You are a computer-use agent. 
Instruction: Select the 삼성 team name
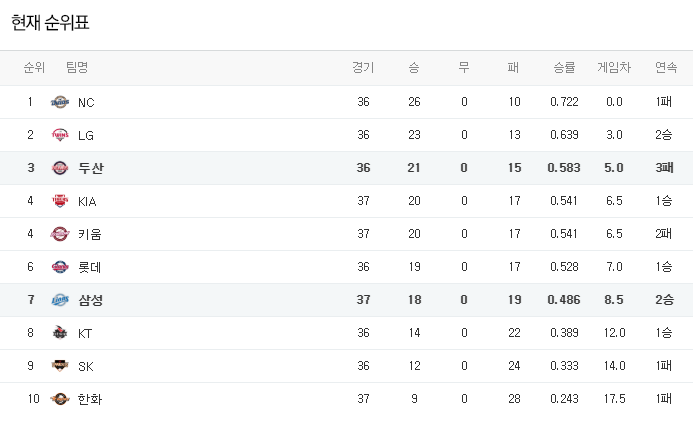90,300
